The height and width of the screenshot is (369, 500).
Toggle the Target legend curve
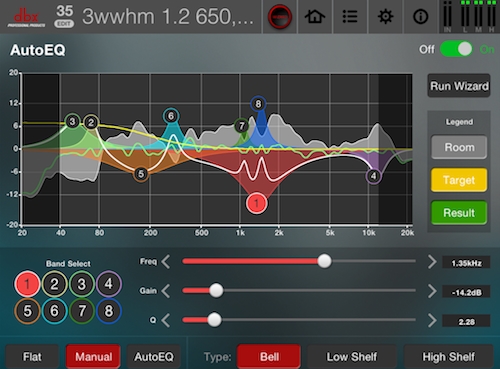point(459,180)
